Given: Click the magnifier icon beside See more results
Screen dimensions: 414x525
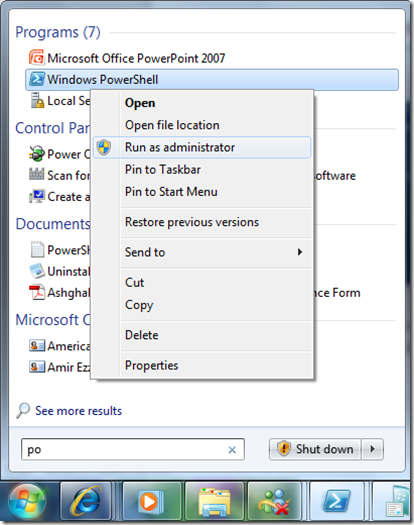Looking at the screenshot, I should [x=23, y=410].
